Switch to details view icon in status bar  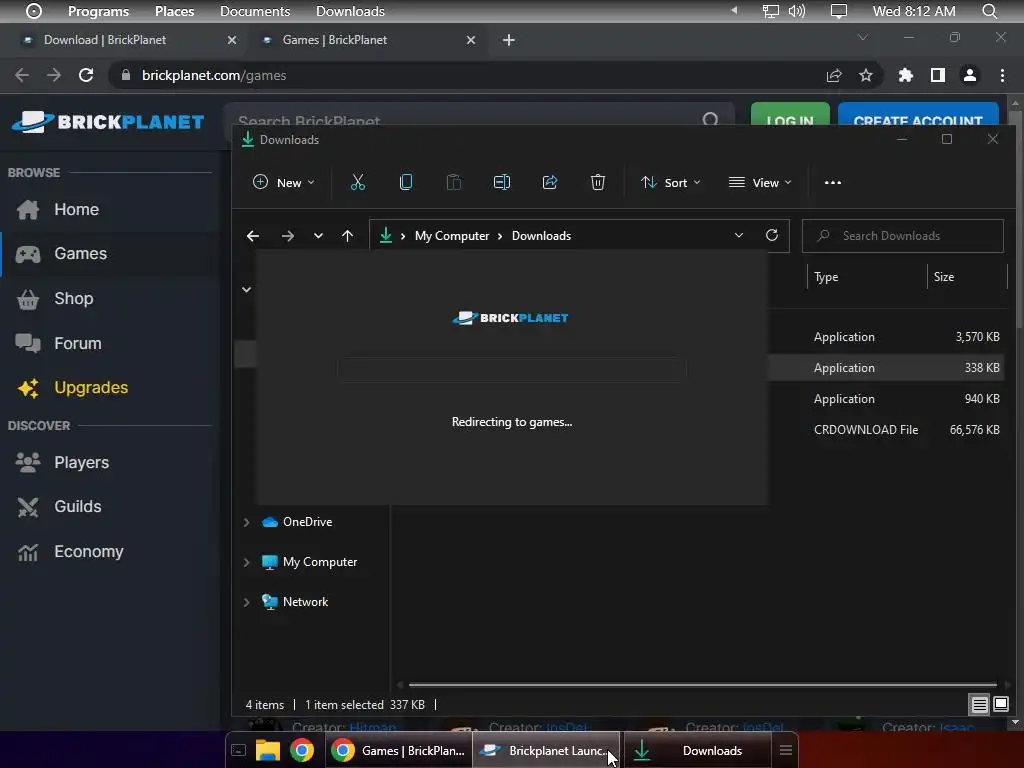980,704
